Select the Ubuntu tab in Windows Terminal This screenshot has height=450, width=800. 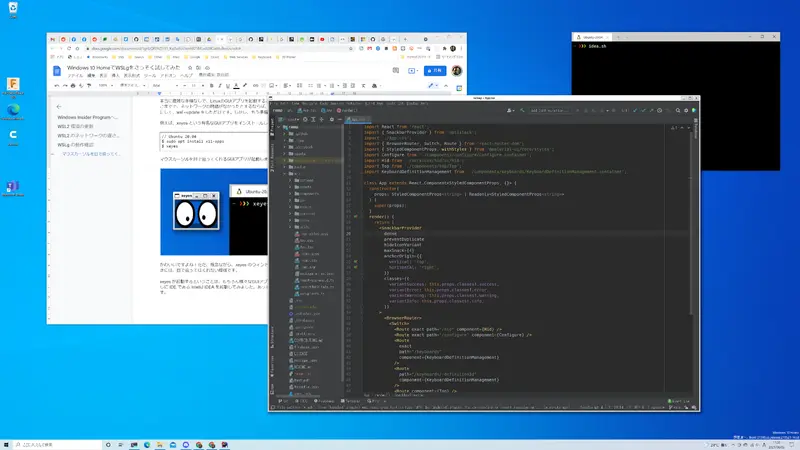(592, 37)
